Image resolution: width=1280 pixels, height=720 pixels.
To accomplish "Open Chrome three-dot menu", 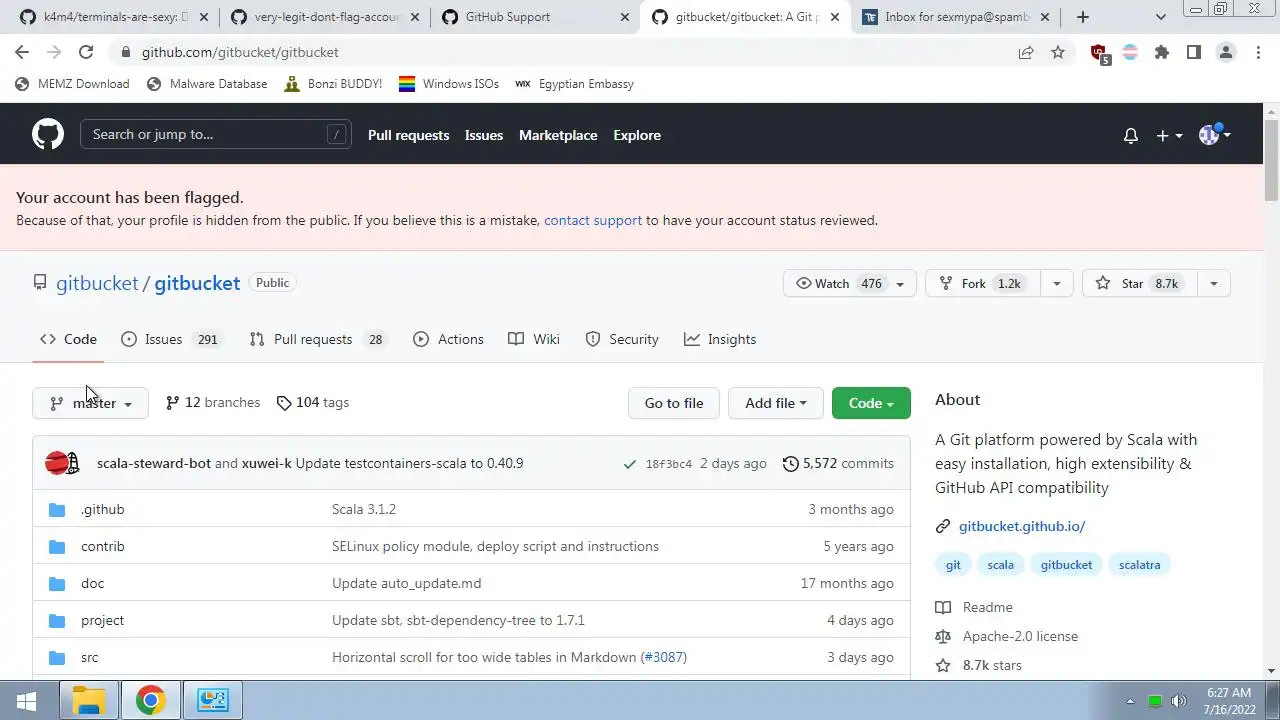I will point(1258,52).
